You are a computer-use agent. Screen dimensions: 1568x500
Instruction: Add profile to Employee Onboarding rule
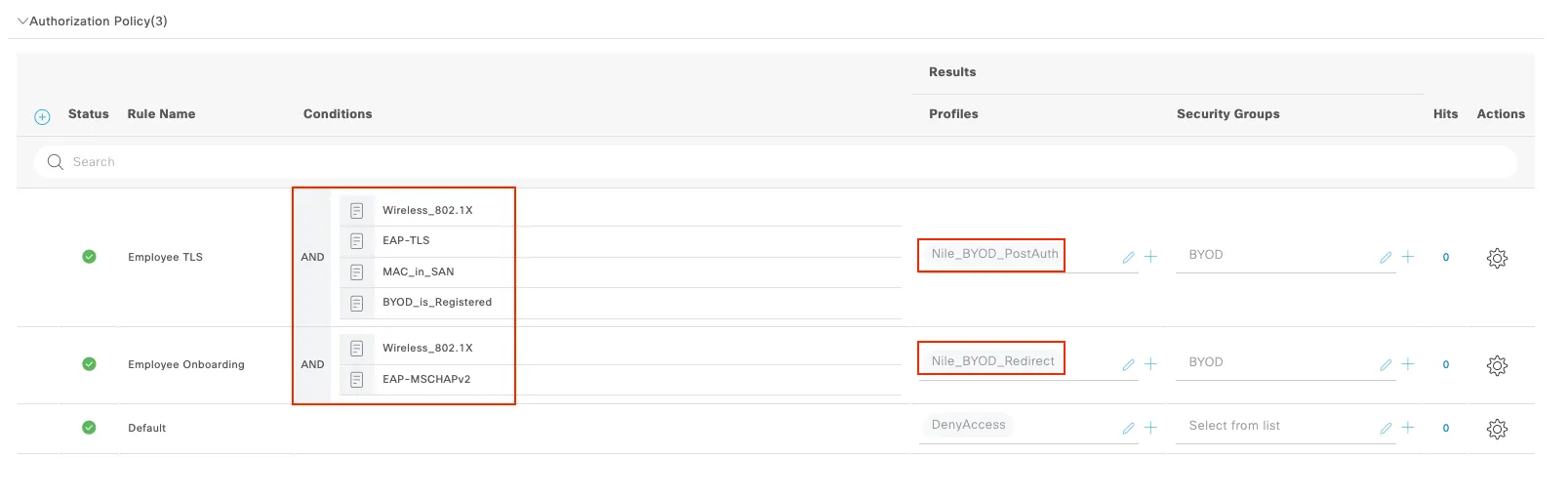pyautogui.click(x=1151, y=364)
